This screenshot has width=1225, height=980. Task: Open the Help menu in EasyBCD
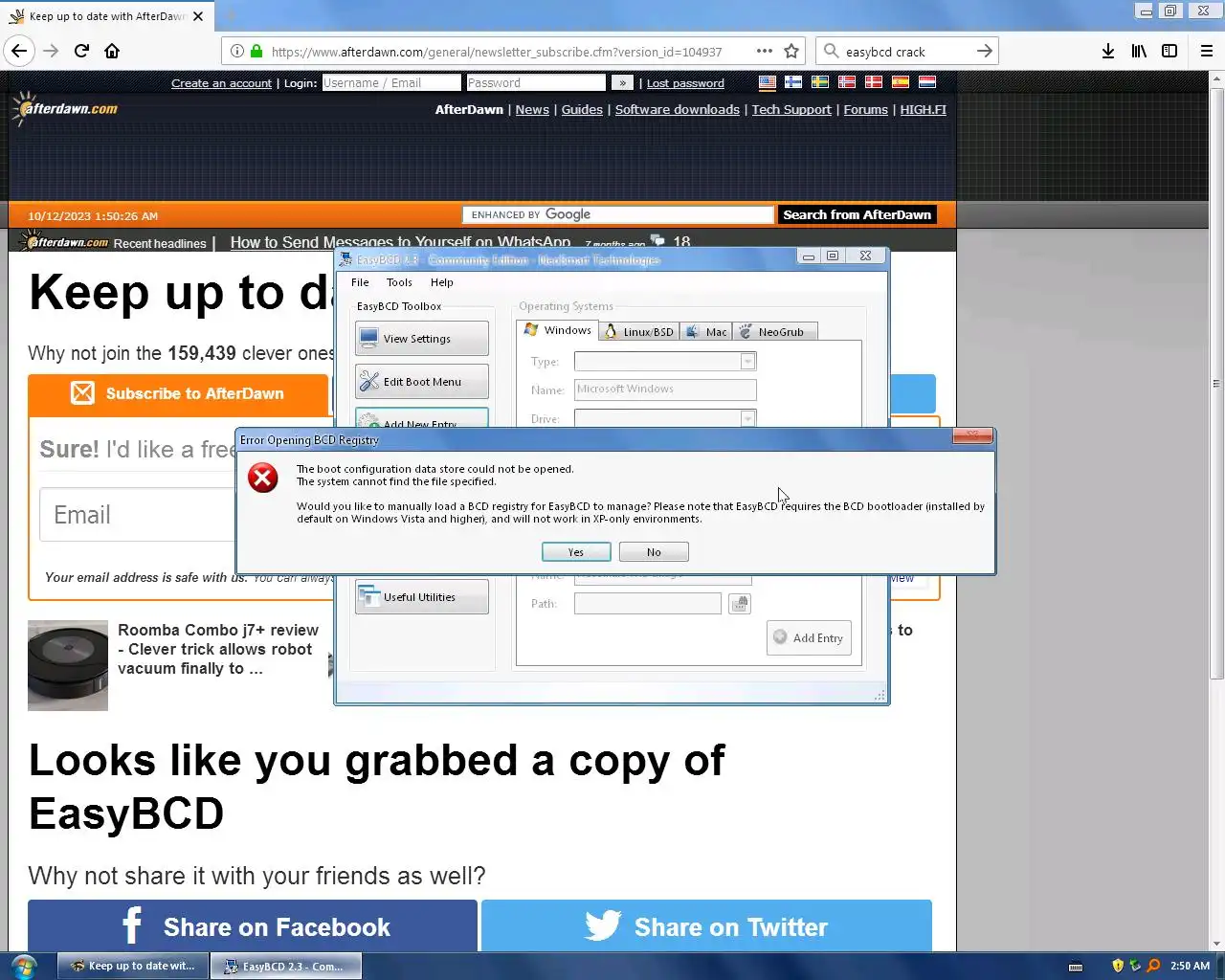(x=441, y=282)
